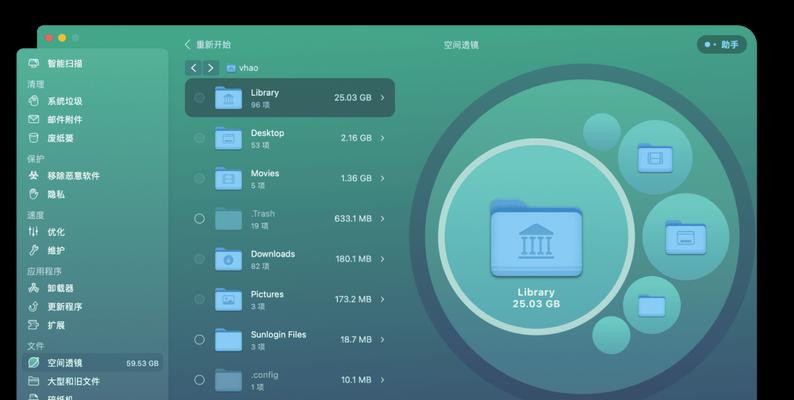
Task: Toggle the Downloads row selection circle
Action: coord(200,259)
